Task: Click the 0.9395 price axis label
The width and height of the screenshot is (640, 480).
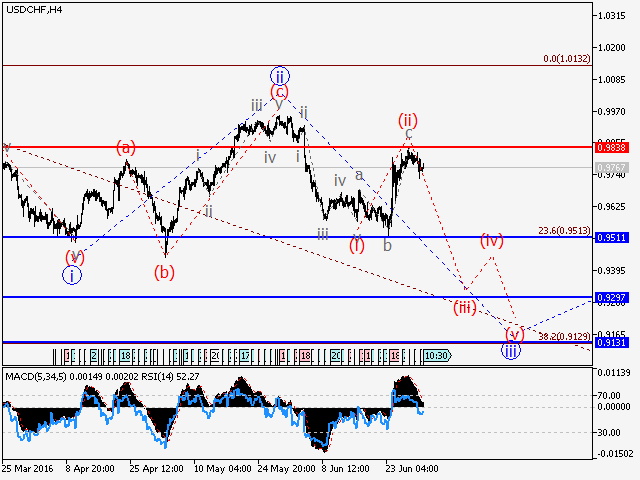Action: tap(611, 271)
